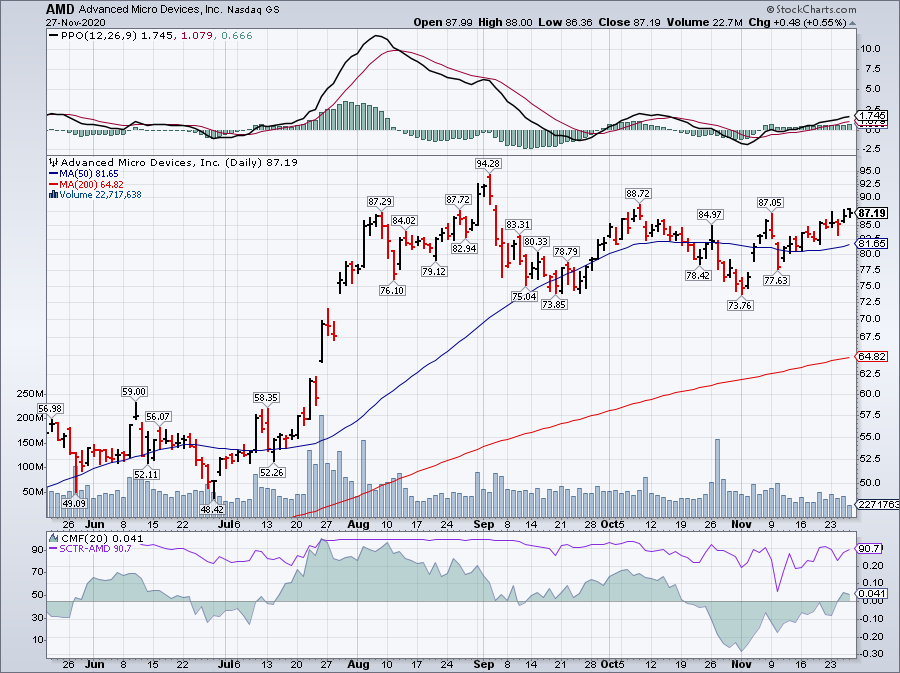900x673 pixels.
Task: Click the black line marker before PPO(12,26,9)
Action: tap(54, 36)
